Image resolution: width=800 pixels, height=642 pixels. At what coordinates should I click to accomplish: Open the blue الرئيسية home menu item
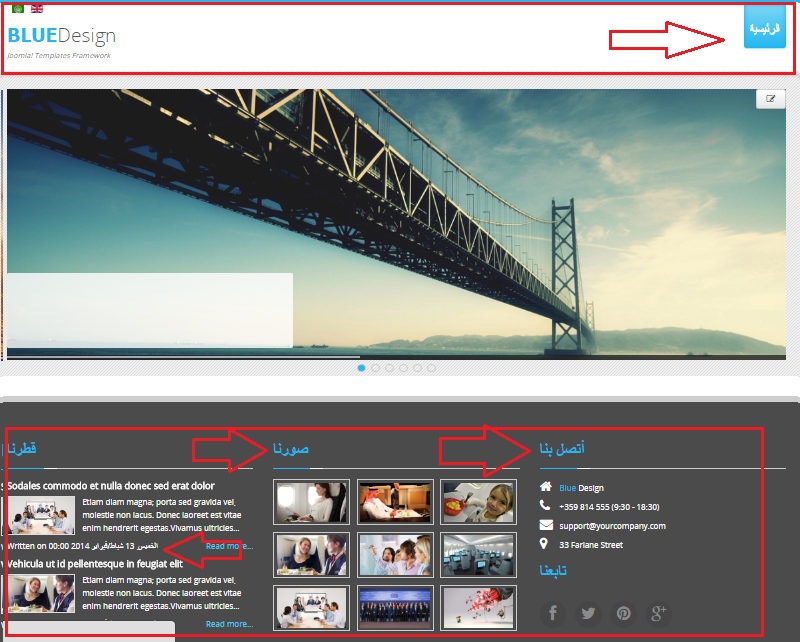(x=765, y=27)
